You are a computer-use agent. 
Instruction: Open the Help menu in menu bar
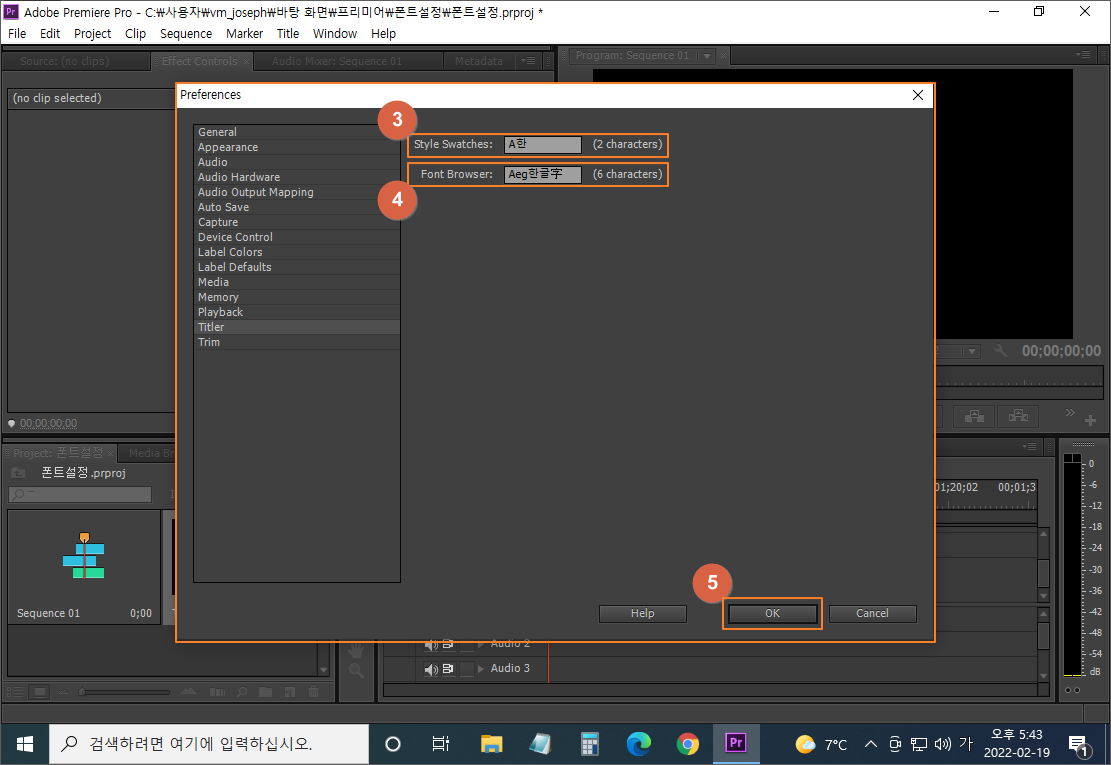(x=383, y=33)
